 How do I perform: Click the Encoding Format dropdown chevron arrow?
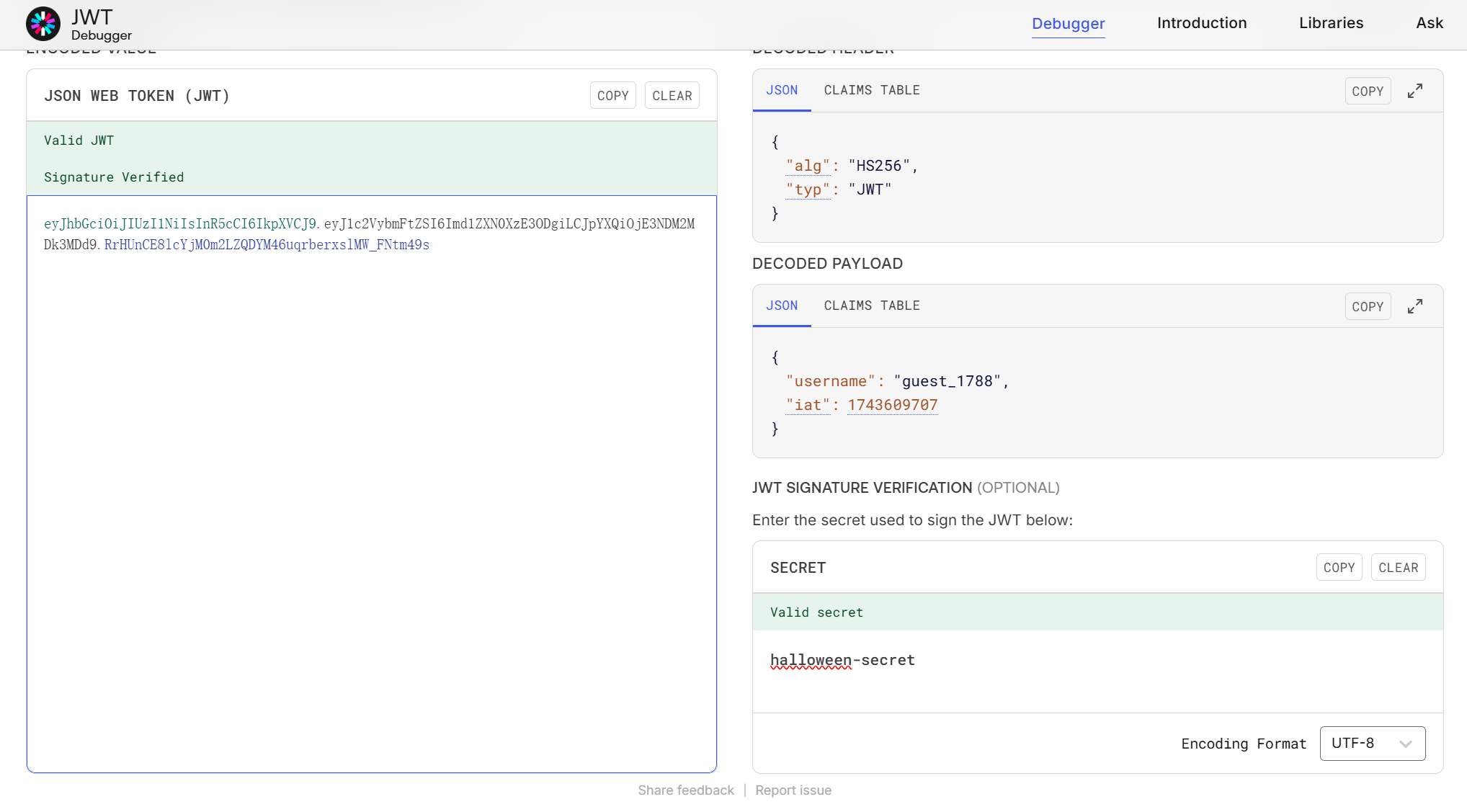pos(1405,744)
